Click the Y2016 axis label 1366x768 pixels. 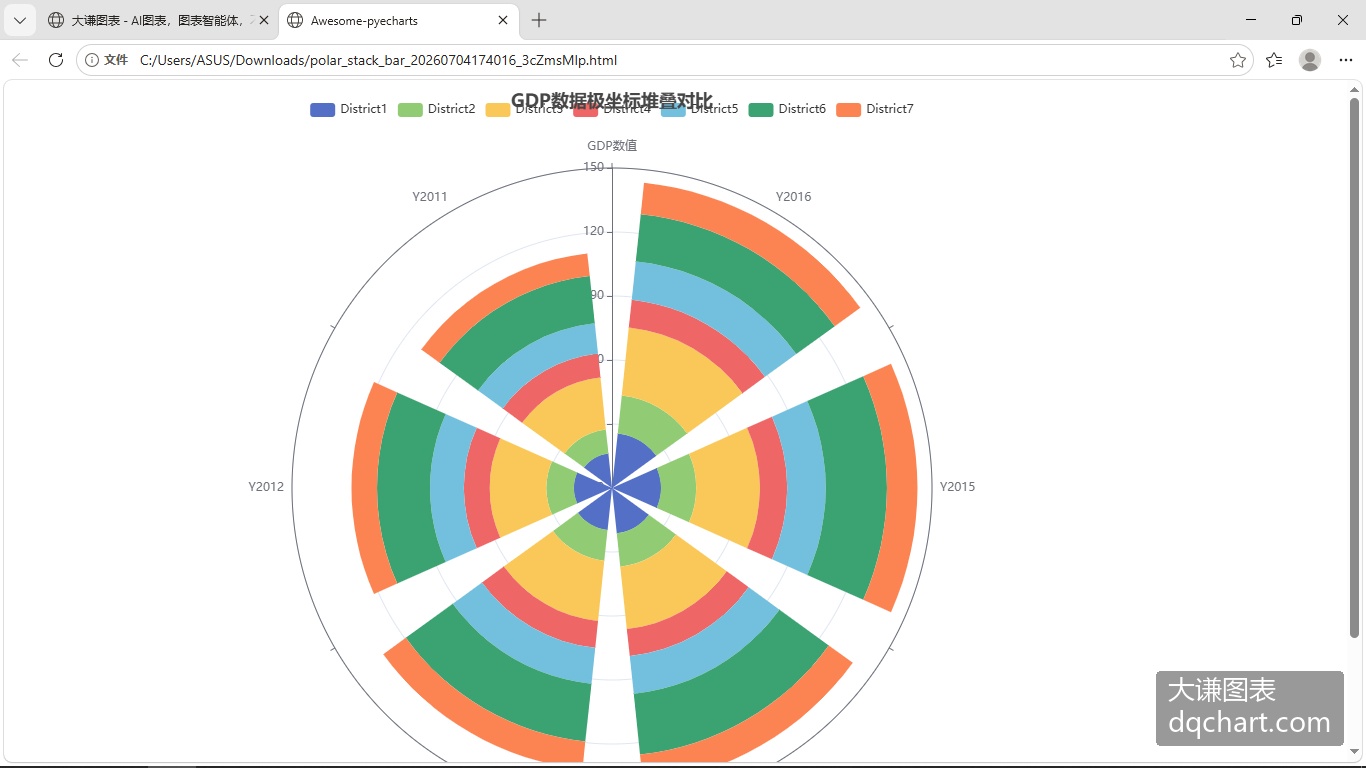[x=794, y=196]
